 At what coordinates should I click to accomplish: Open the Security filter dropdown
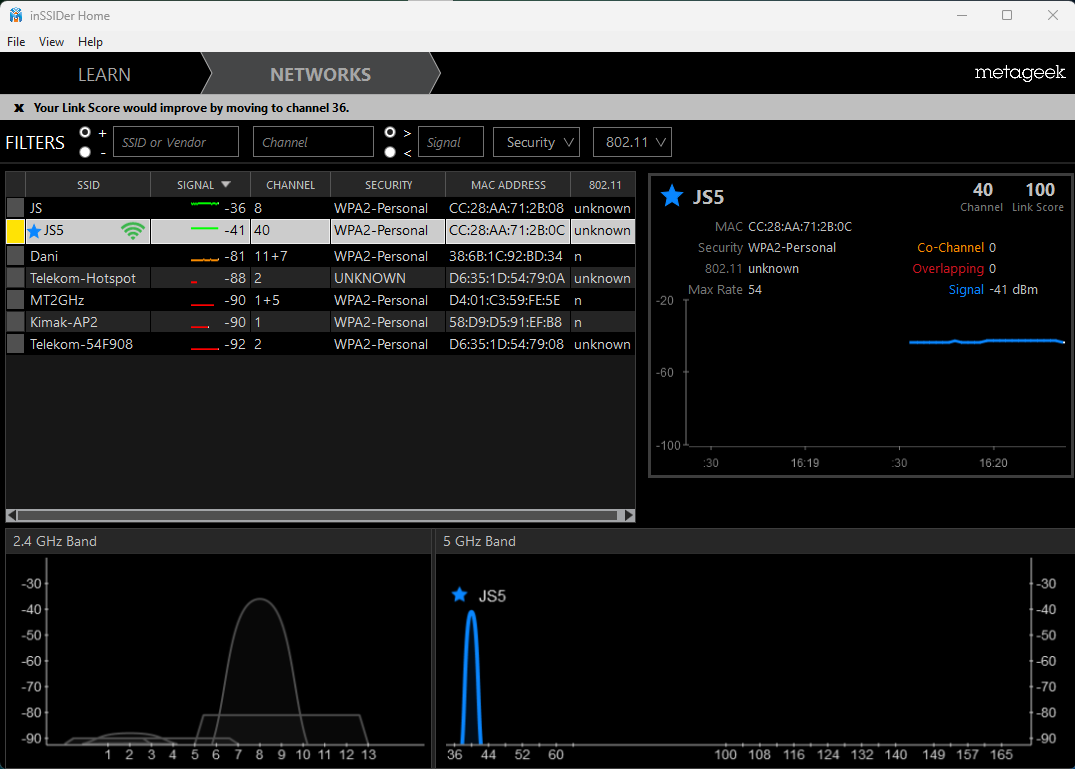tap(537, 142)
